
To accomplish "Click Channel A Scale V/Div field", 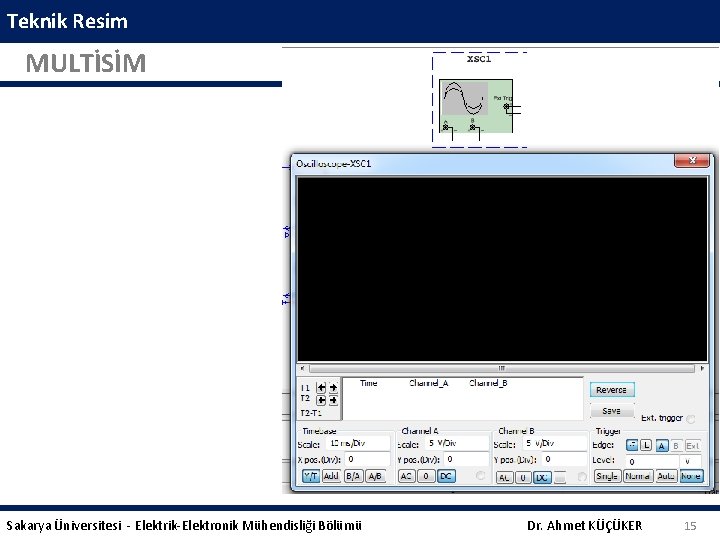I will (x=456, y=444).
